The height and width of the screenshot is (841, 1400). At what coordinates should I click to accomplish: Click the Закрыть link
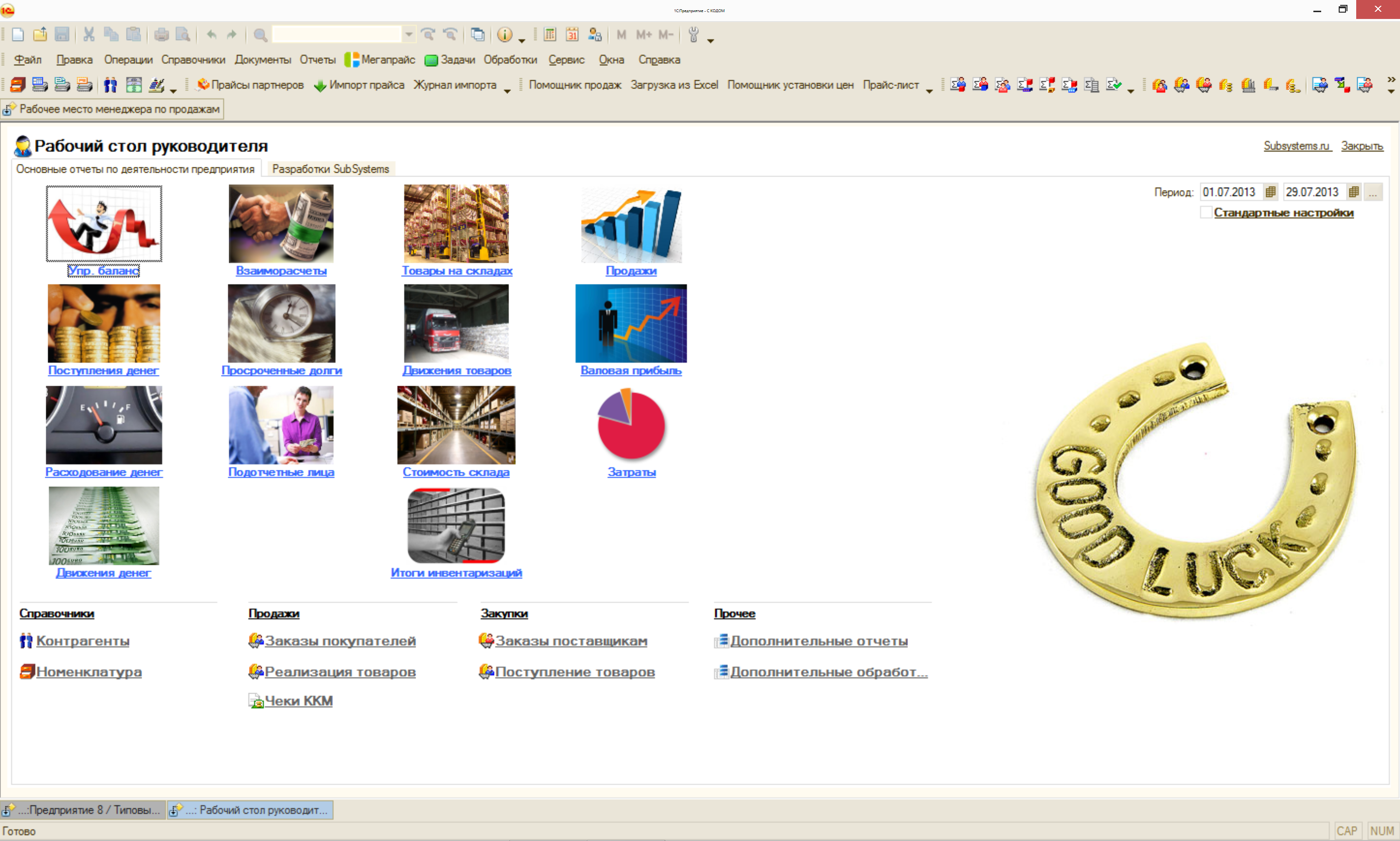1362,145
